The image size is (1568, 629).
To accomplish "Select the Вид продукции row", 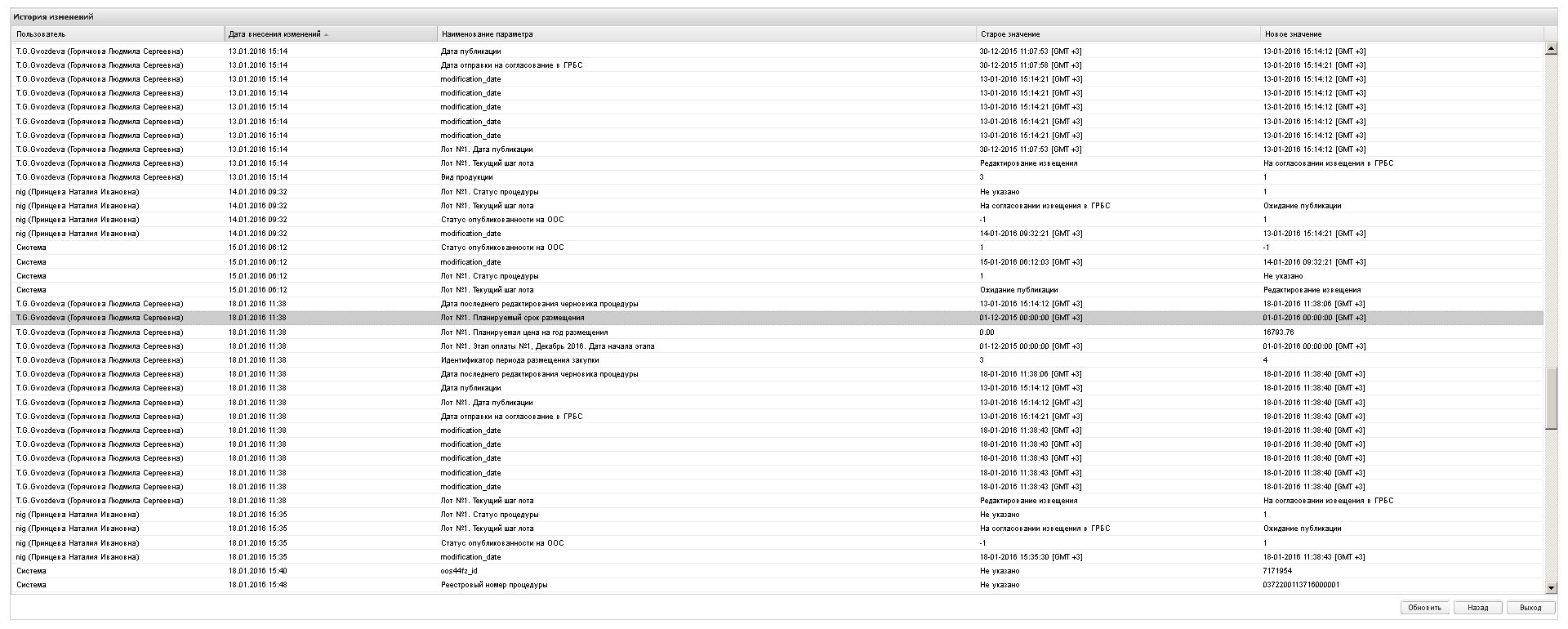I will coord(777,177).
